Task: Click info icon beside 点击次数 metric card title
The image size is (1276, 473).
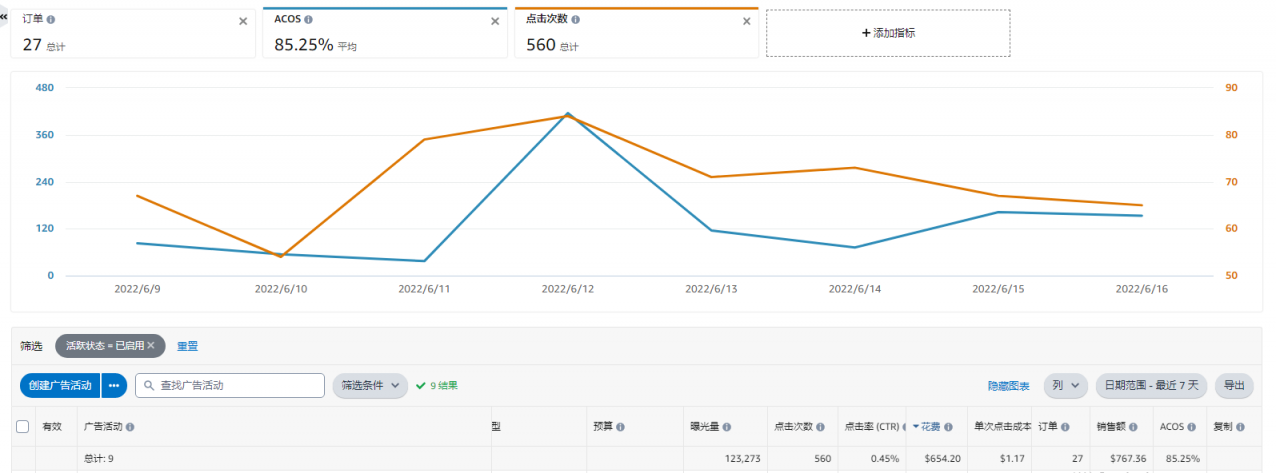Action: pyautogui.click(x=578, y=19)
